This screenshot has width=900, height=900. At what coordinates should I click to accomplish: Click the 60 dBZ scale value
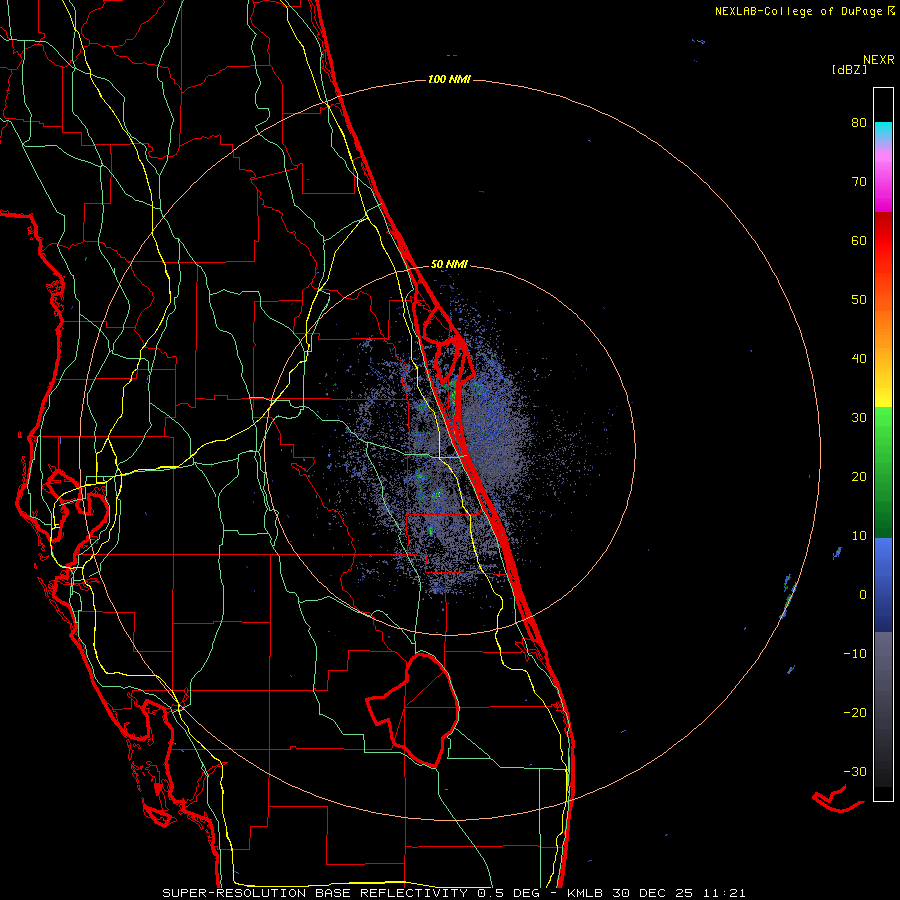(x=859, y=240)
